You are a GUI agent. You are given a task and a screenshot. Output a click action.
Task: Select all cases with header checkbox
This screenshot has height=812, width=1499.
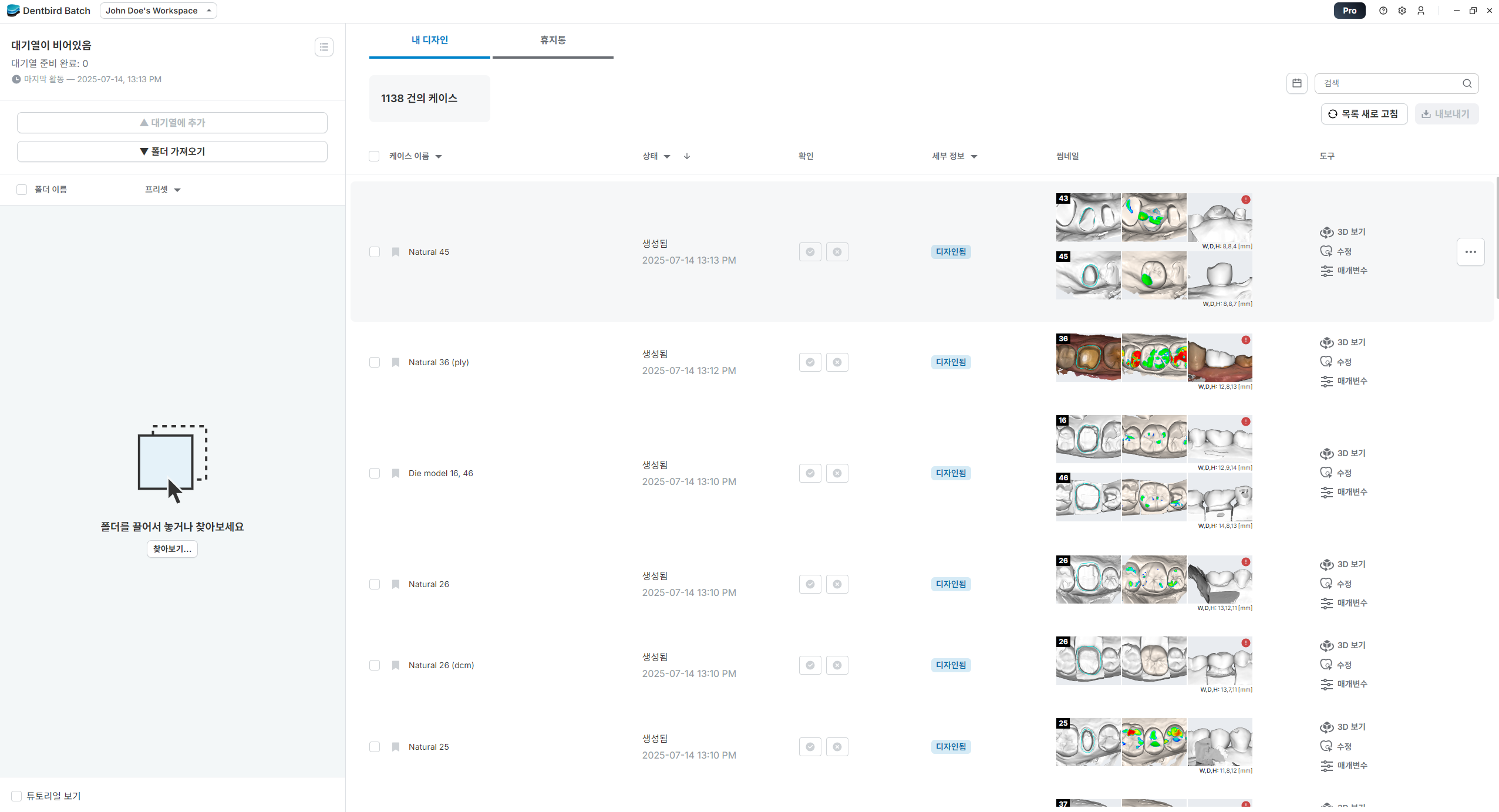tap(374, 156)
